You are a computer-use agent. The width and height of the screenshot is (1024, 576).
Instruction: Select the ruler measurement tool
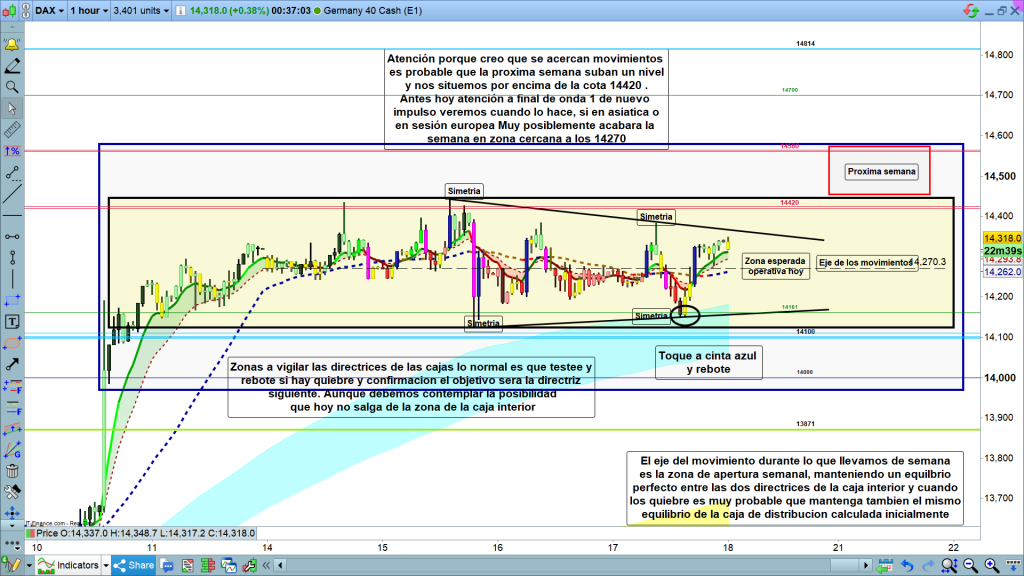coord(12,129)
